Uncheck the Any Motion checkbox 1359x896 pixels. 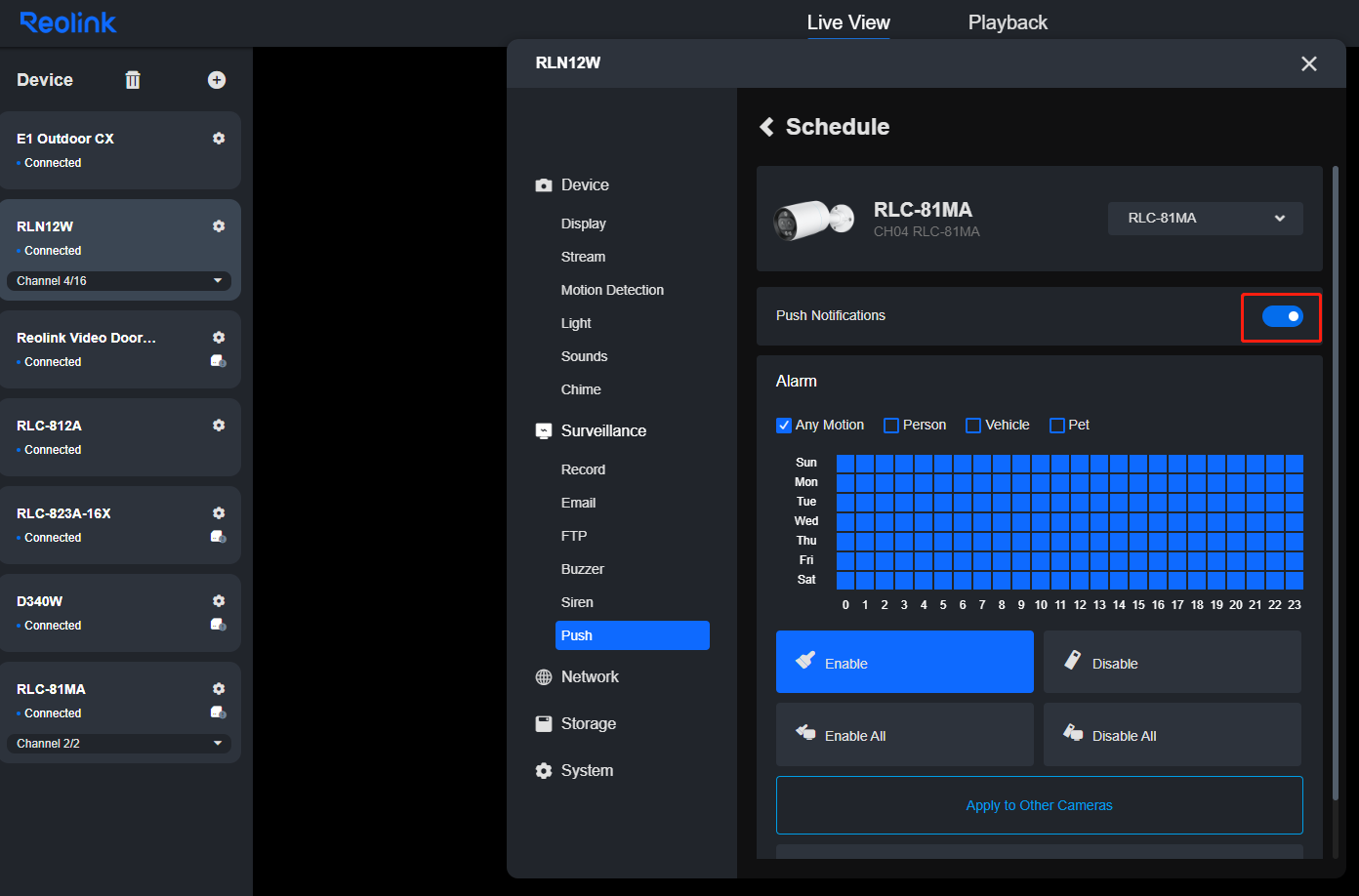[x=784, y=426]
